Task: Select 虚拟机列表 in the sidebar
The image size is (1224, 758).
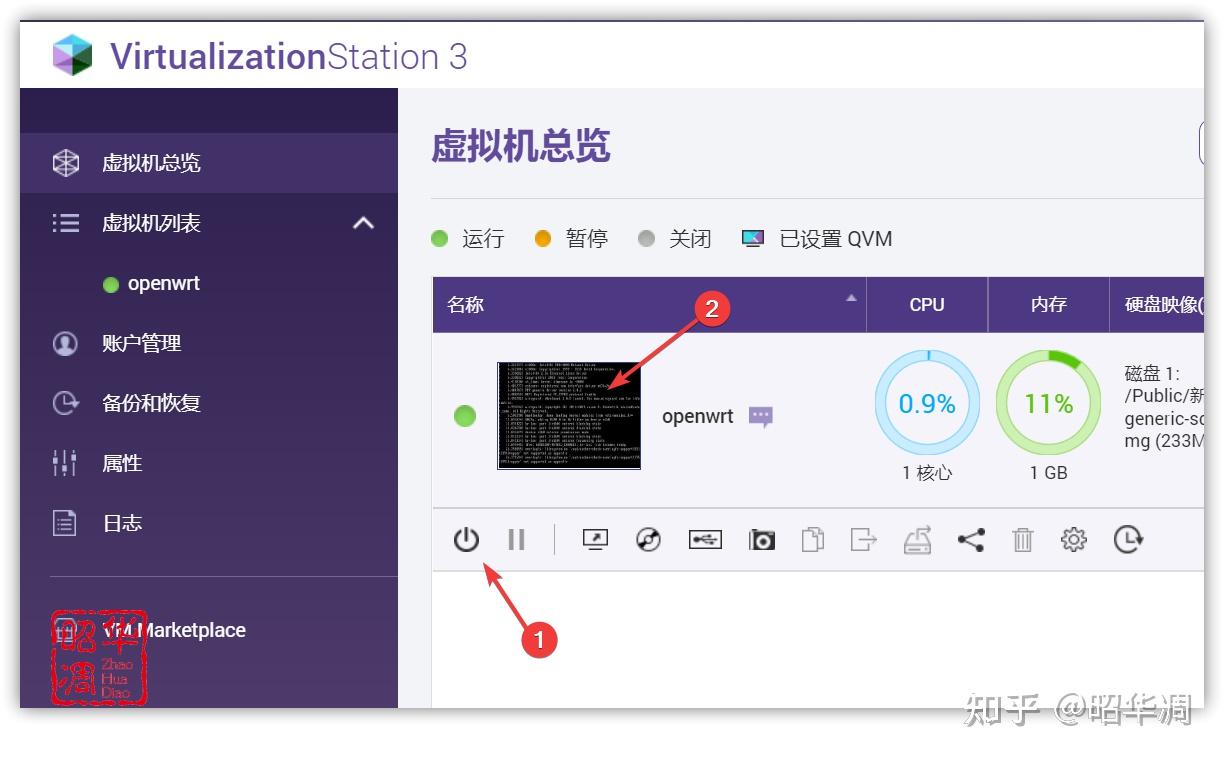Action: tap(209, 223)
